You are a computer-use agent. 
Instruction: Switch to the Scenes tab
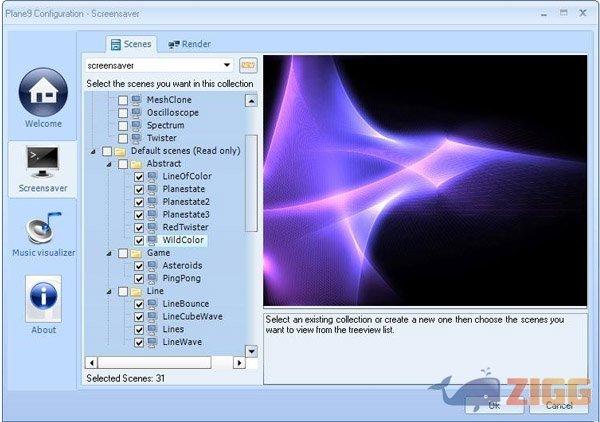[131, 44]
